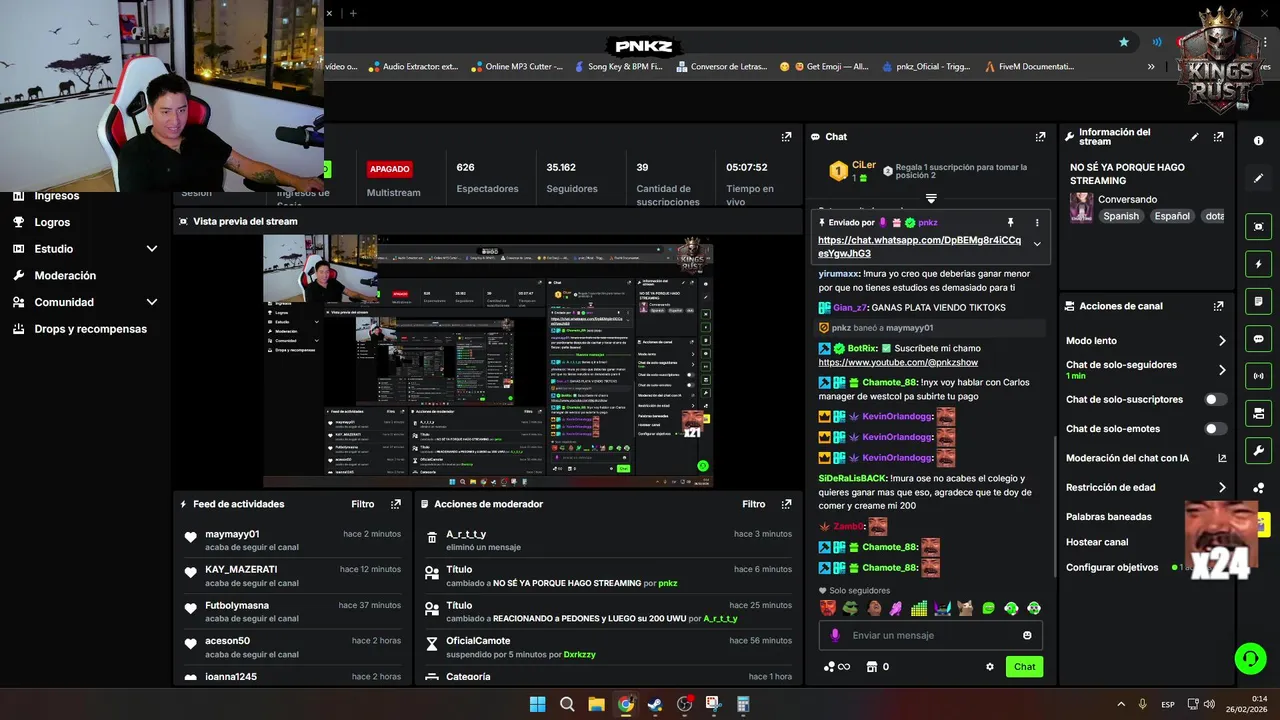Enable Chat de solo-emotes toggle
Viewport: 1280px width, 720px height.
1215,429
